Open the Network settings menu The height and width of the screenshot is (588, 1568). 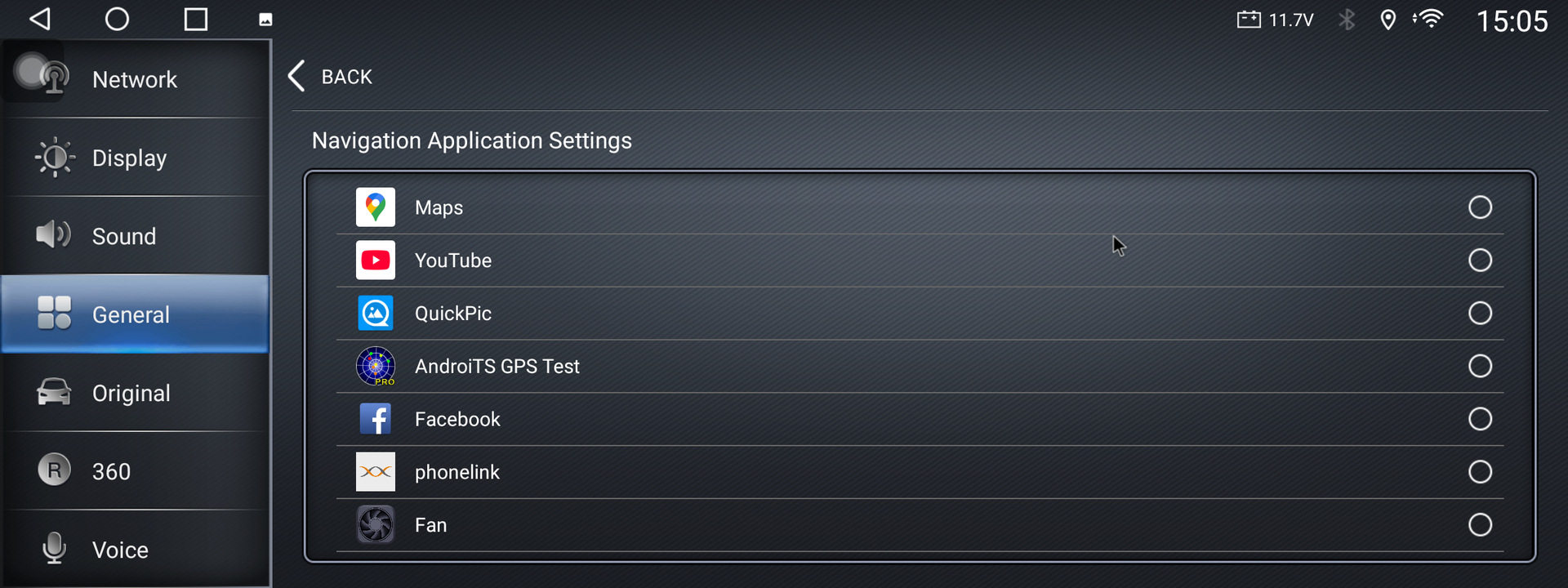pyautogui.click(x=135, y=79)
